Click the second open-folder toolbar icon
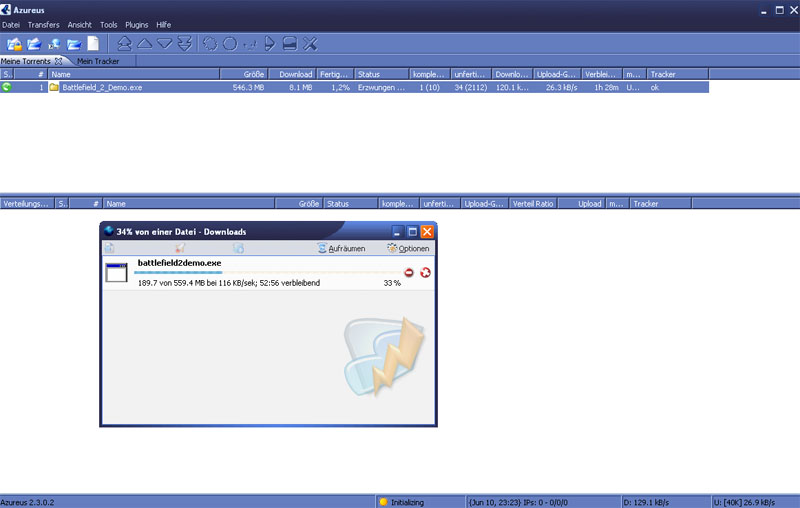The width and height of the screenshot is (800, 508). pyautogui.click(x=34, y=44)
